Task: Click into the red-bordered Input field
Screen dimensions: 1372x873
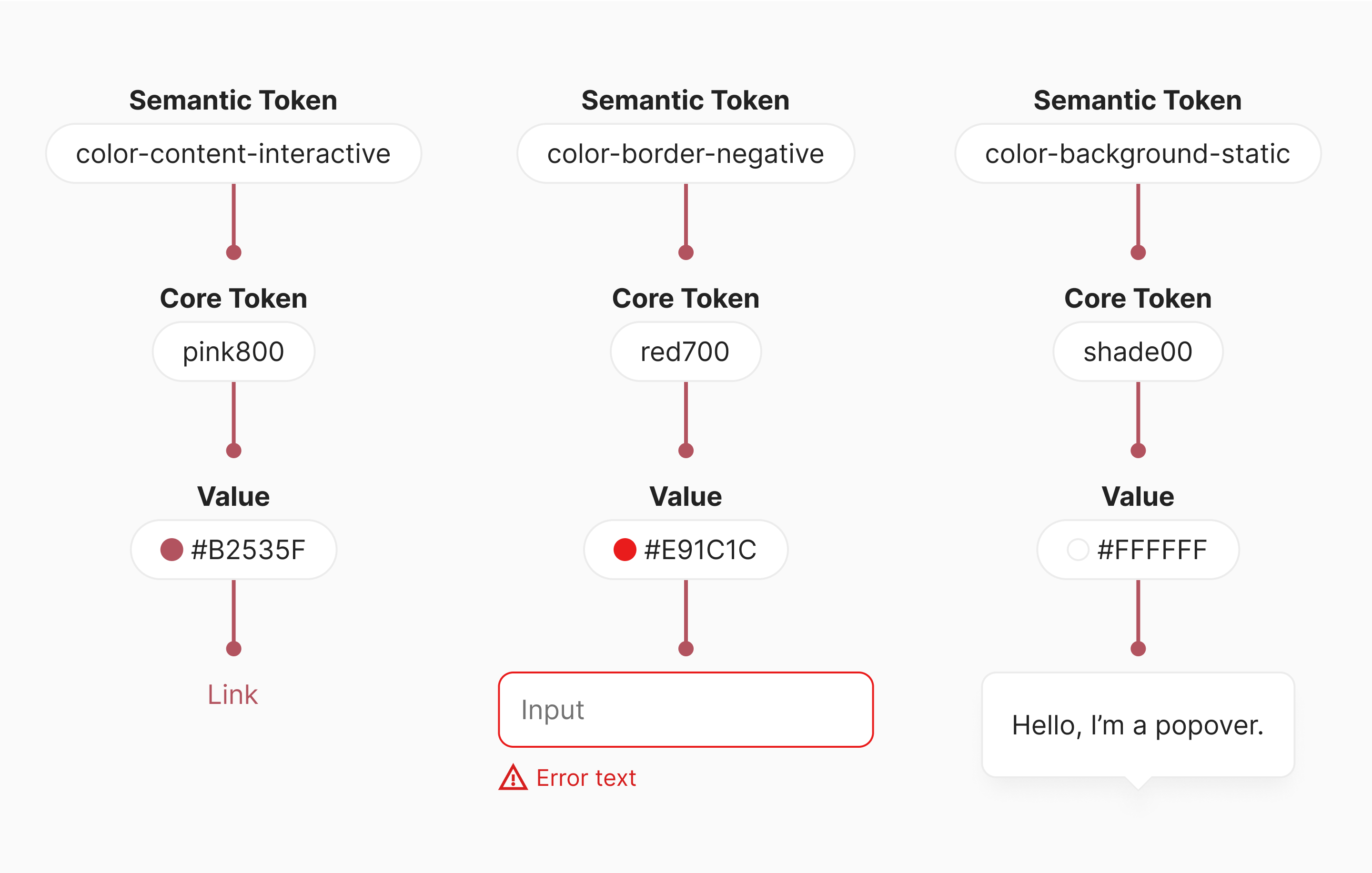Action: 686,710
